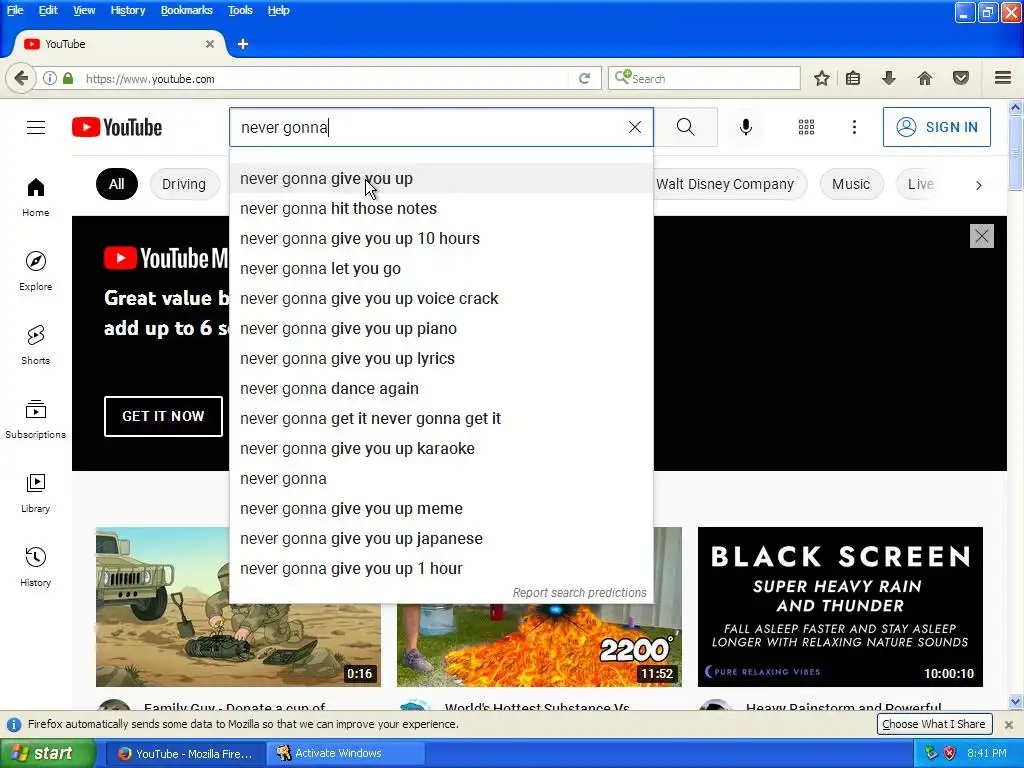The image size is (1024, 768).
Task: Dismiss the Firefox data notification bar
Action: [x=1009, y=725]
